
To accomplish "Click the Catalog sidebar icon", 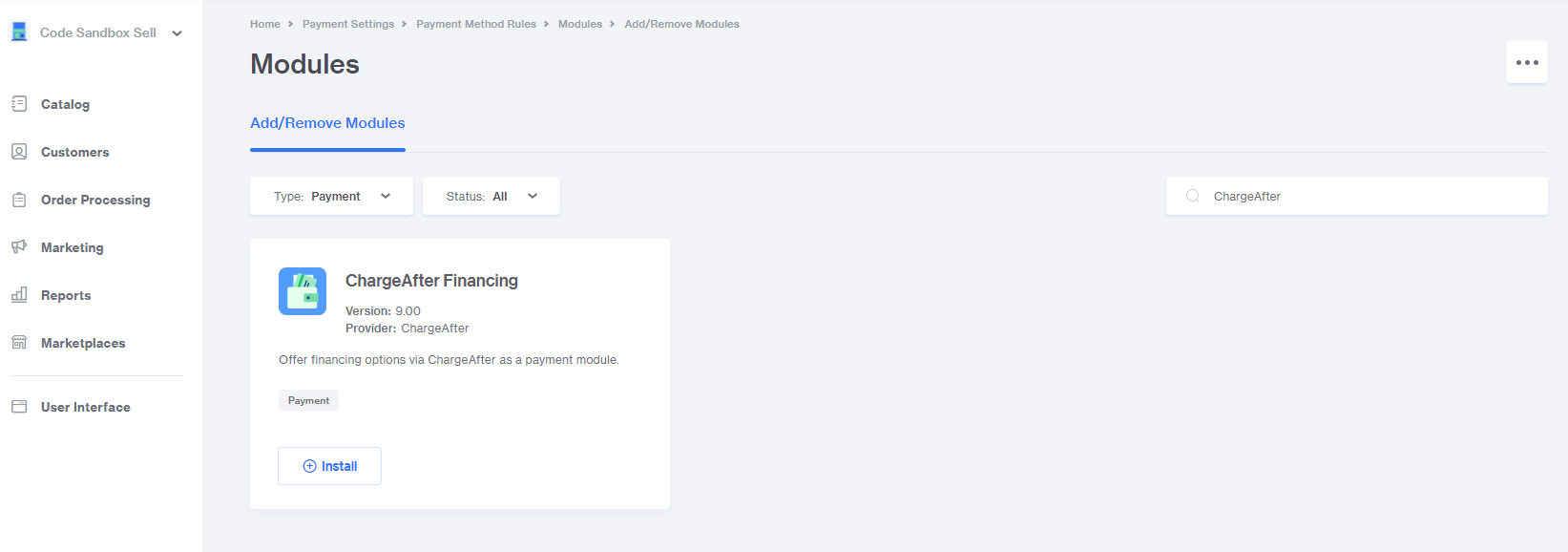I will (x=19, y=104).
